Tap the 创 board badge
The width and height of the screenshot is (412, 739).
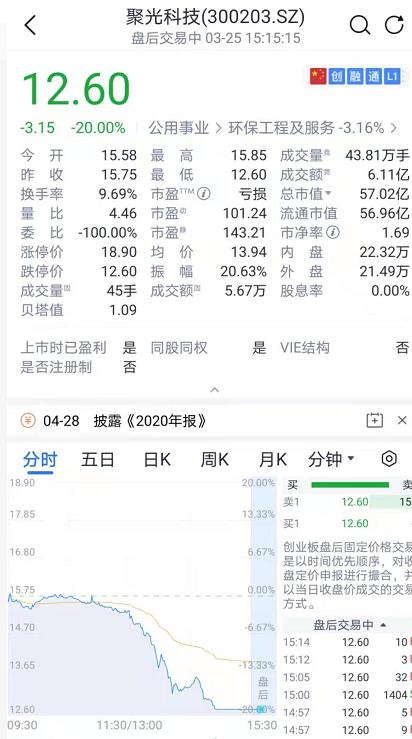point(337,76)
